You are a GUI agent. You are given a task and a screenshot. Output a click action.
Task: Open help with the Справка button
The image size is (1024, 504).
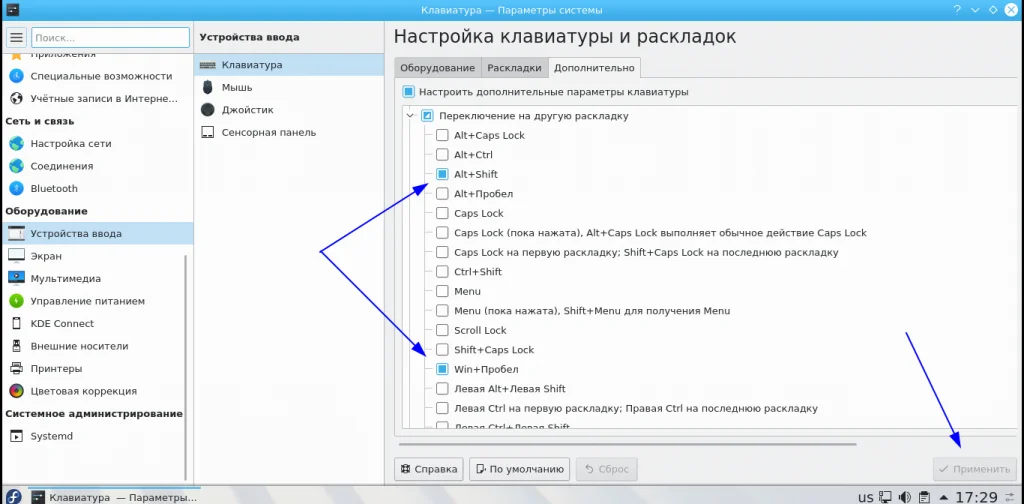(429, 469)
